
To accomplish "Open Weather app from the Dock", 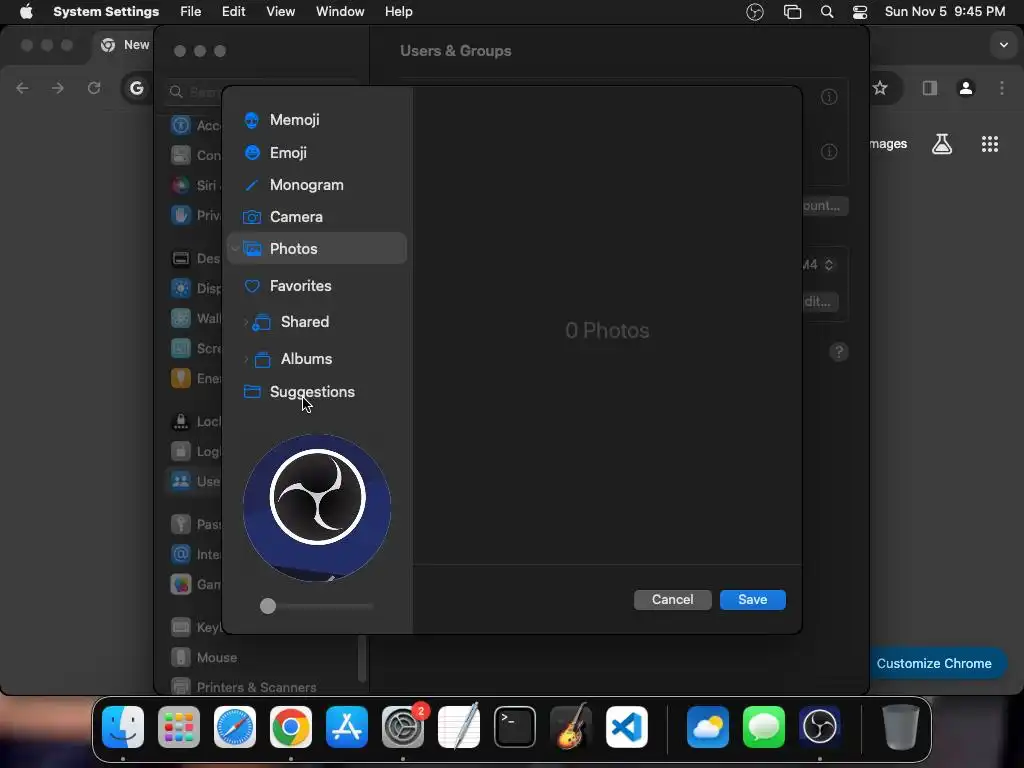I will [x=708, y=727].
